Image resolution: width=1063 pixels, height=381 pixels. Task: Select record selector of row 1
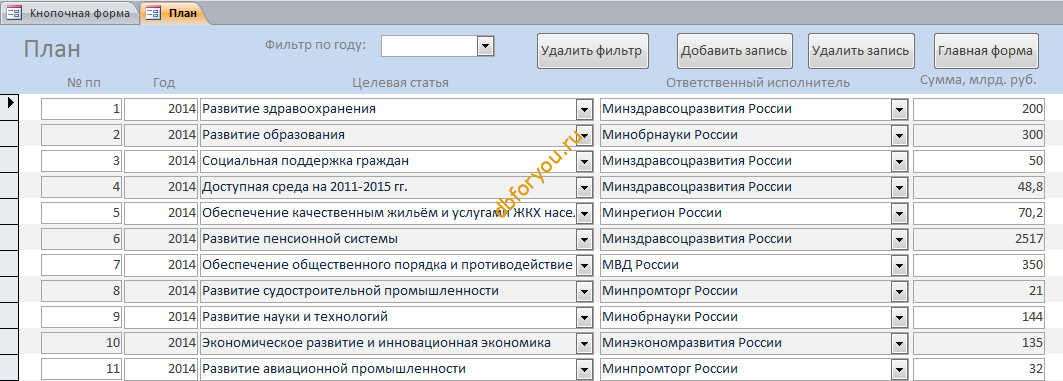click(9, 108)
